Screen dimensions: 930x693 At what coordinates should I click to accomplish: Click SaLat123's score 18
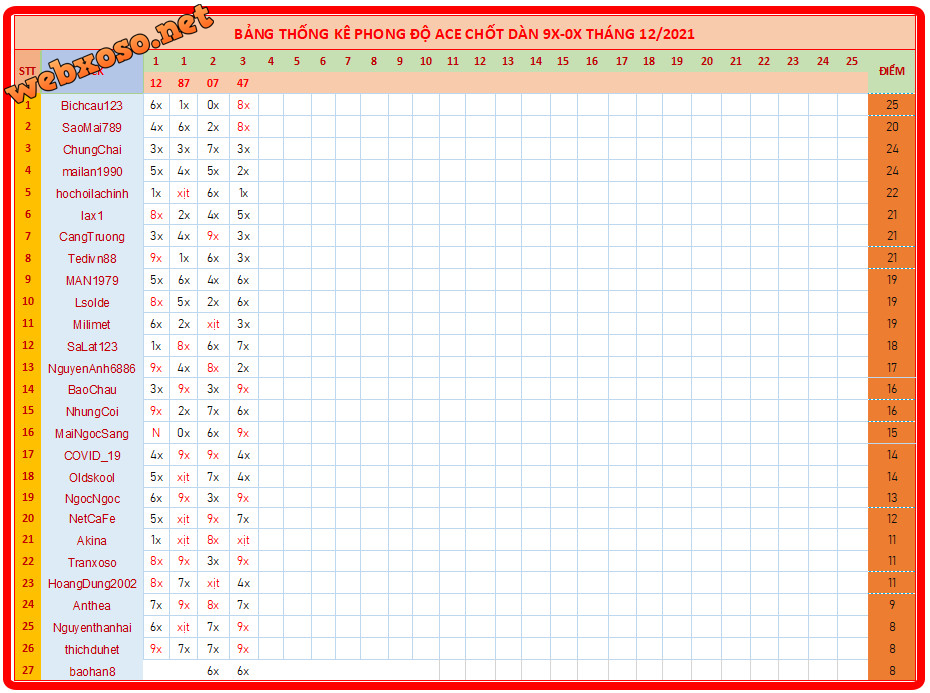(x=891, y=346)
